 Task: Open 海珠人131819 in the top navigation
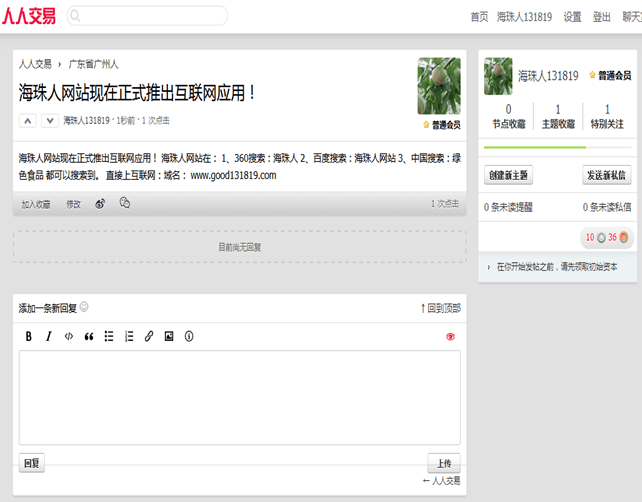click(x=524, y=17)
